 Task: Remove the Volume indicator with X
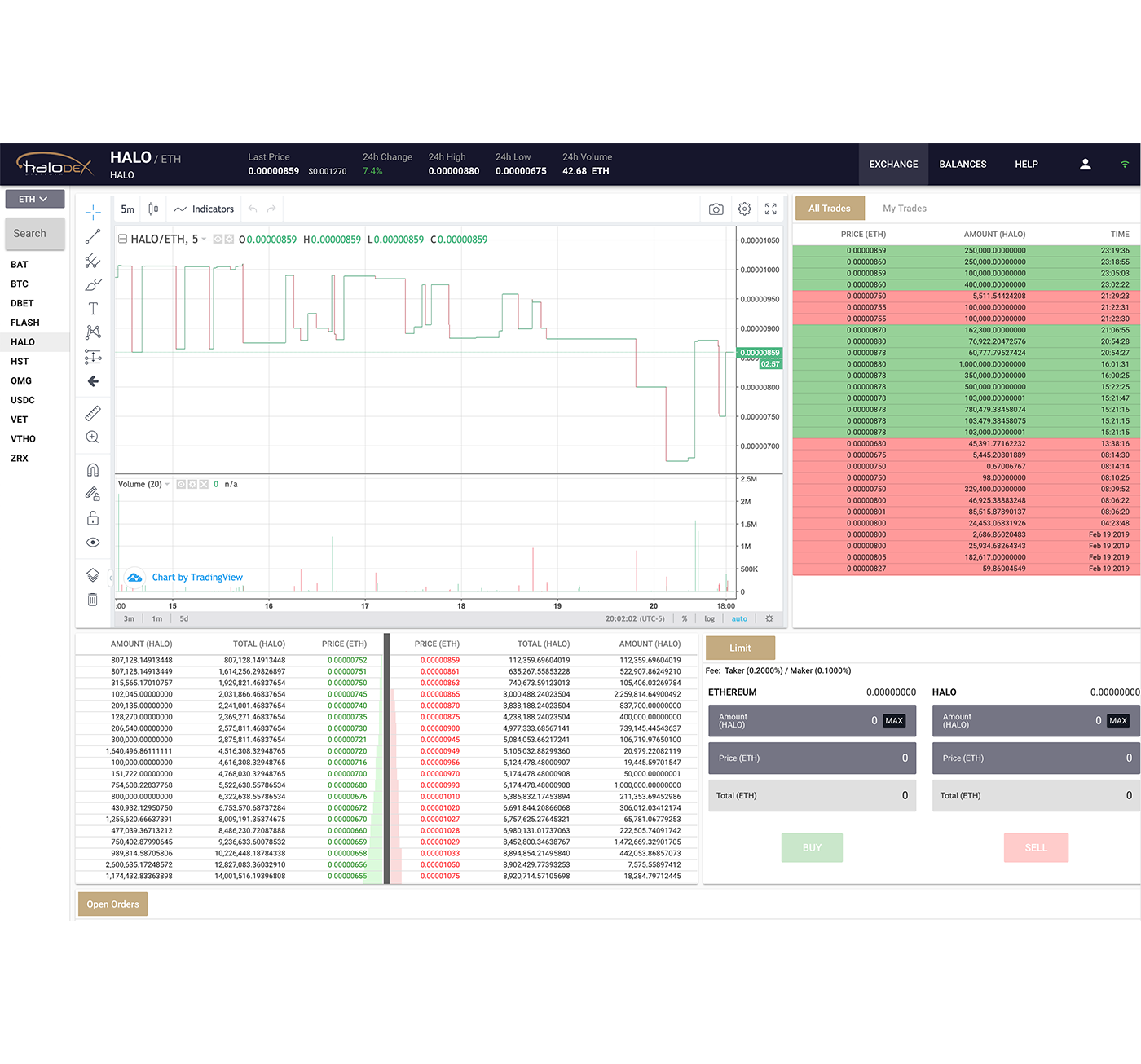pos(204,484)
